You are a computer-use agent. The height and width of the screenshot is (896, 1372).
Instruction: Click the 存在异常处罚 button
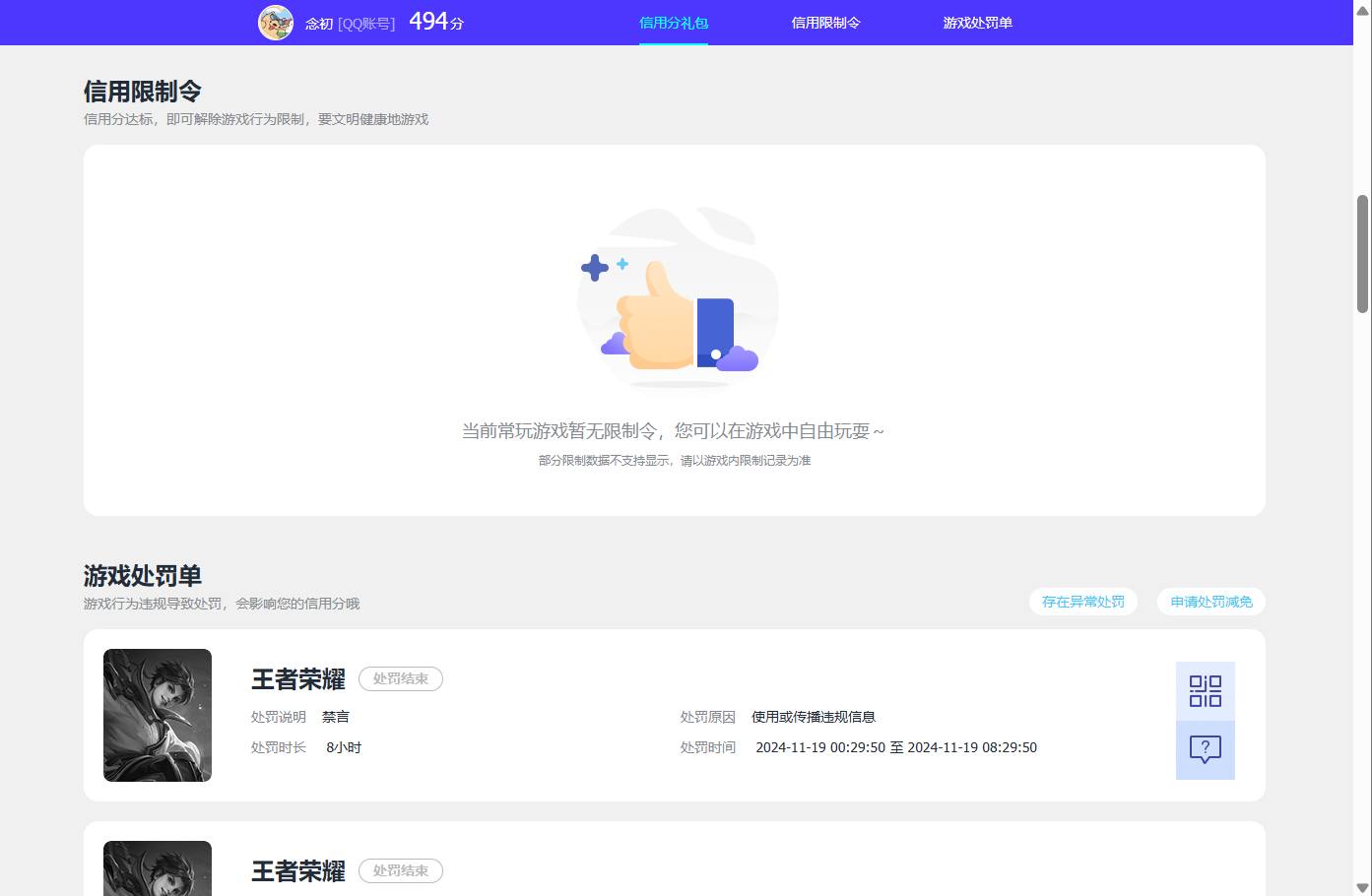tap(1082, 602)
